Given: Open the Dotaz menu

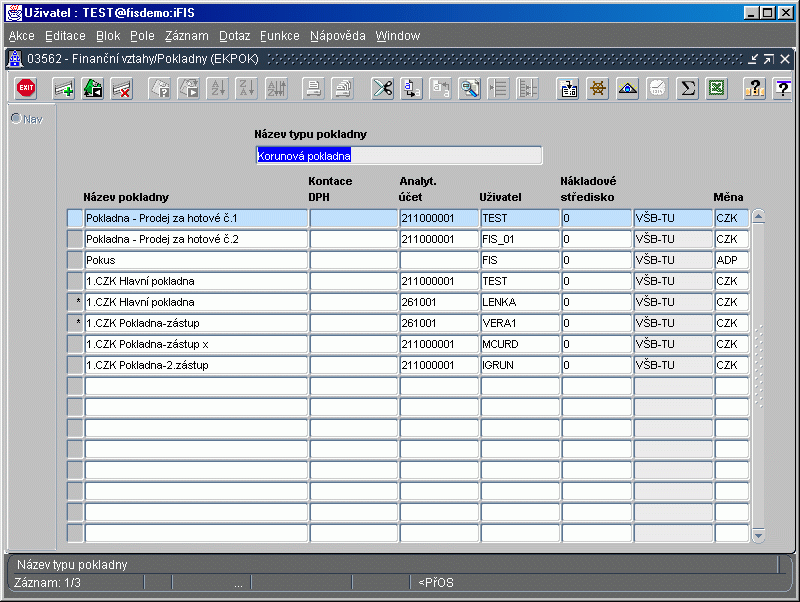Looking at the screenshot, I should (235, 36).
